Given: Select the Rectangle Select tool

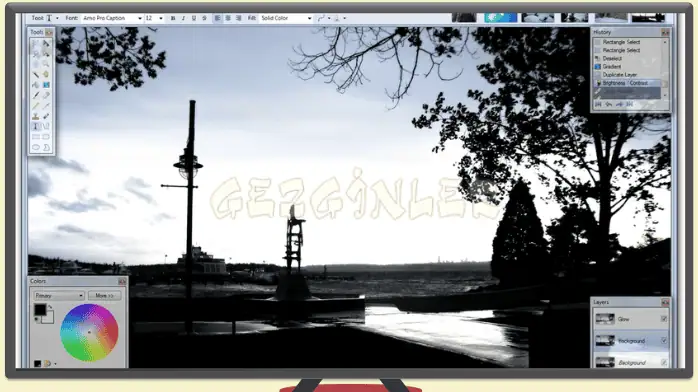Looking at the screenshot, I should [x=36, y=44].
